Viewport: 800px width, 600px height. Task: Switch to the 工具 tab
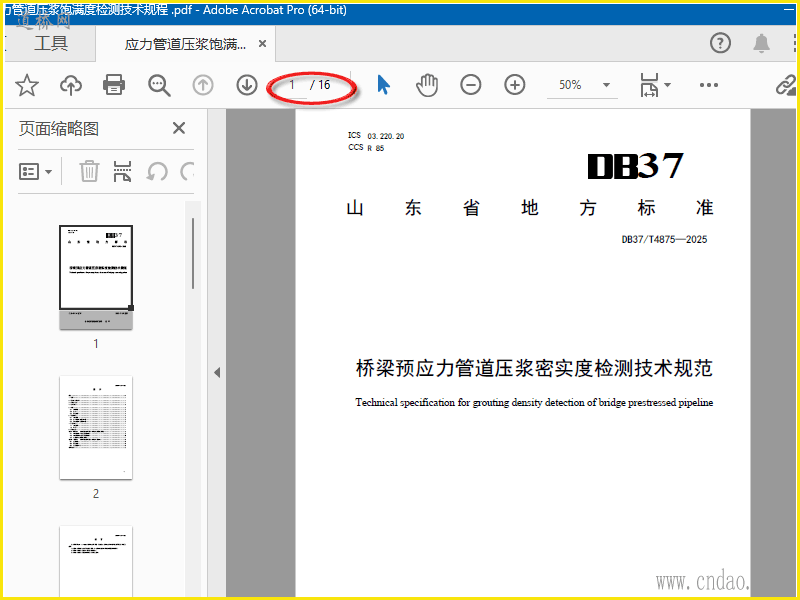tap(51, 43)
